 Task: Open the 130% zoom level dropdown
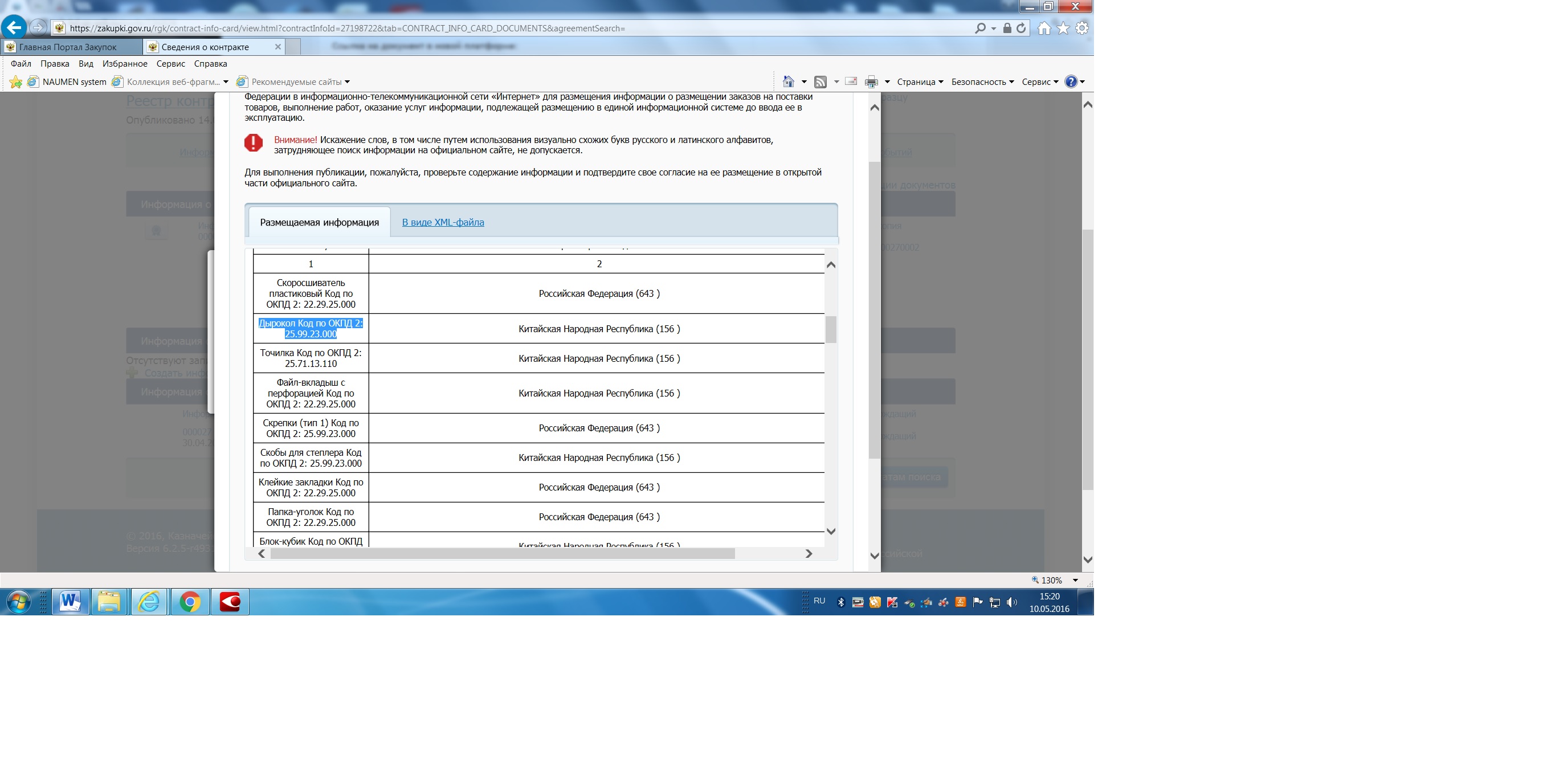[x=1075, y=580]
